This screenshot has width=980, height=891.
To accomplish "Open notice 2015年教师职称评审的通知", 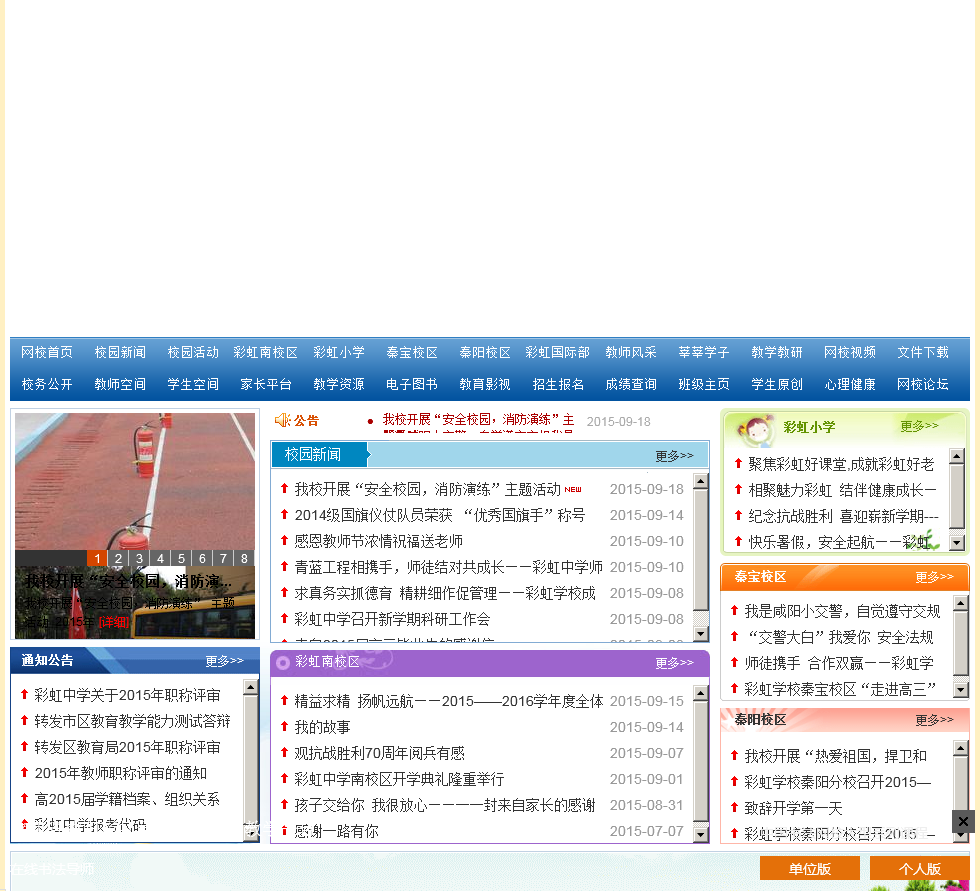I will point(121,774).
